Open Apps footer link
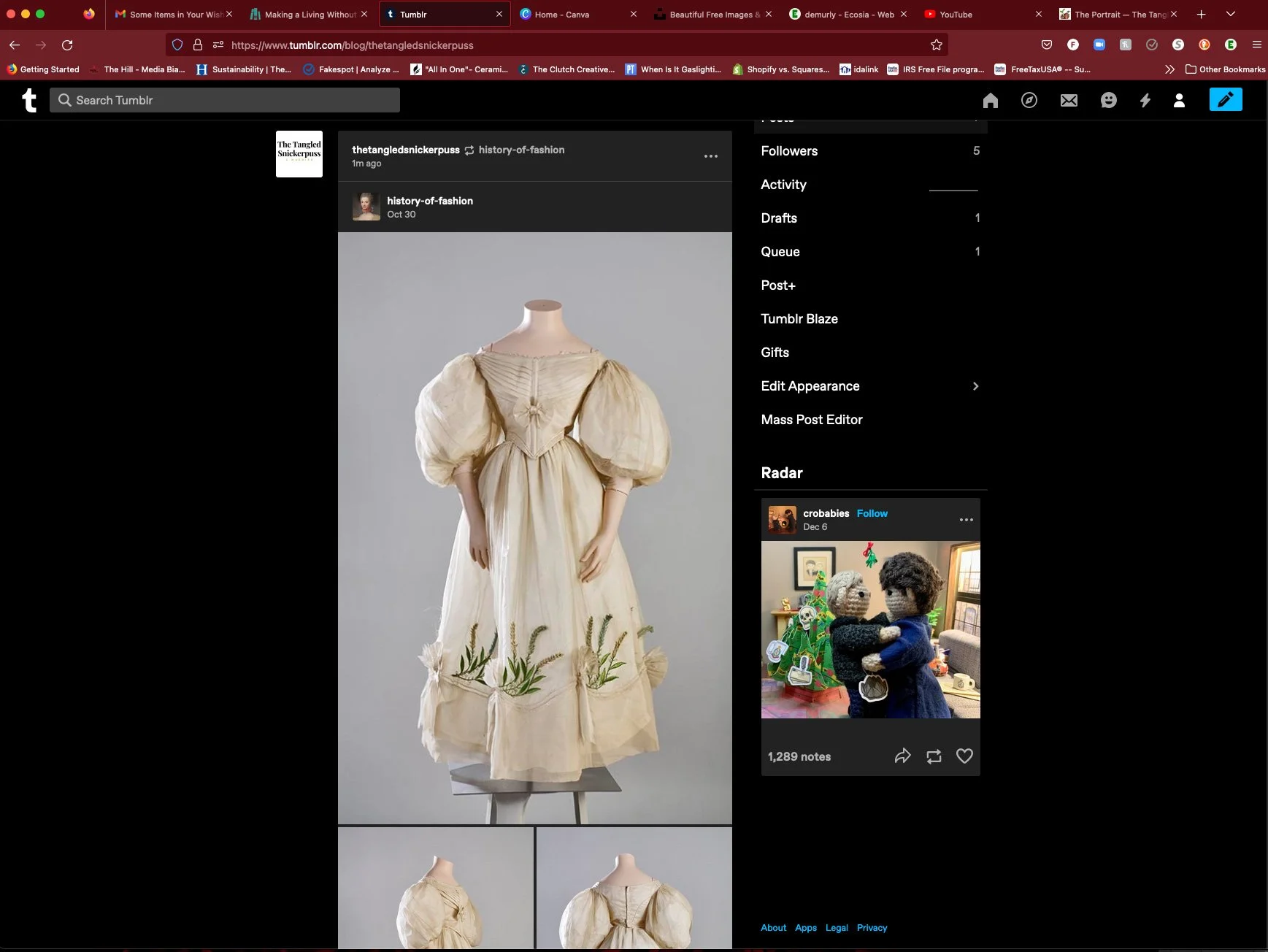Image resolution: width=1268 pixels, height=952 pixels. coord(806,928)
